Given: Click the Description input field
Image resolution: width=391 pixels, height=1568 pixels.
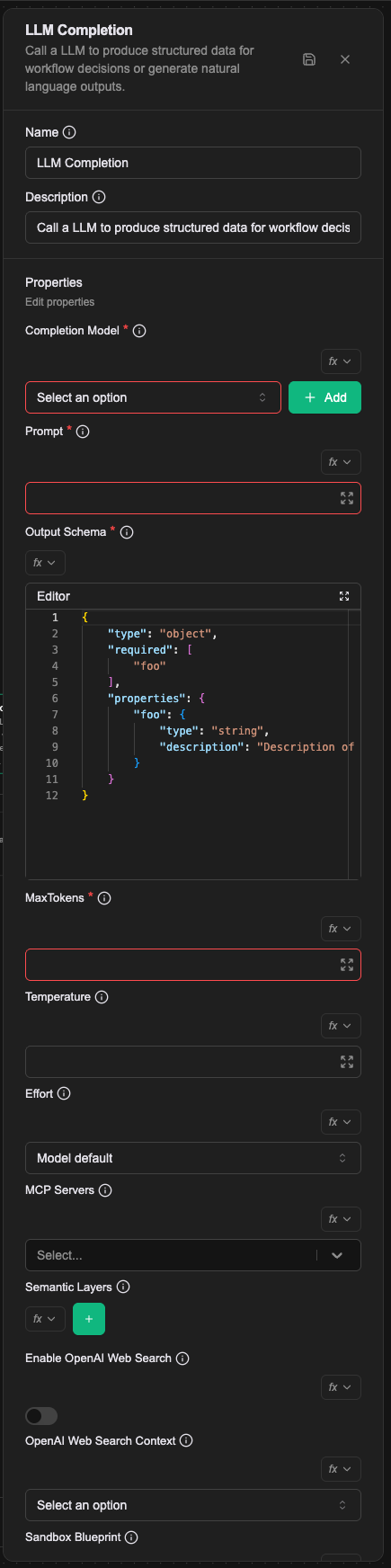Looking at the screenshot, I should tap(193, 227).
